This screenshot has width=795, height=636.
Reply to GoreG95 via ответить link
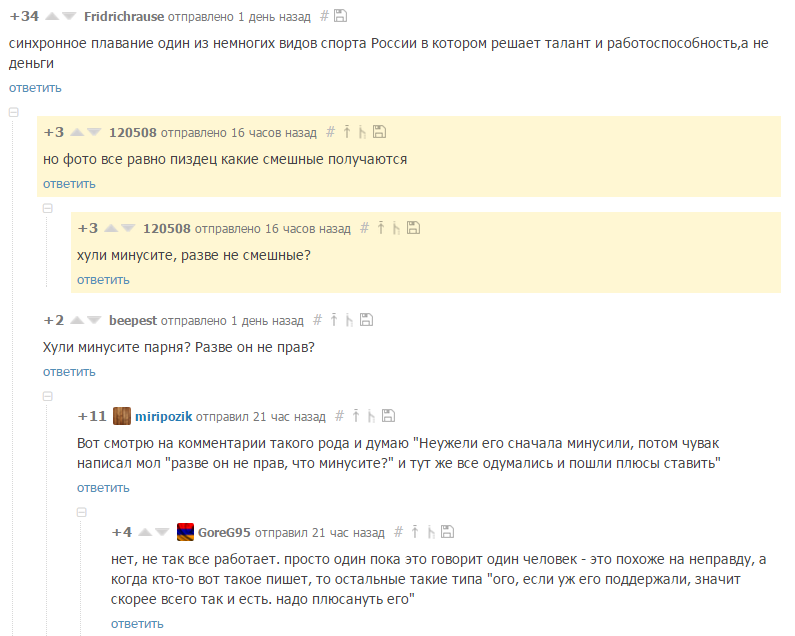pyautogui.click(x=137, y=624)
